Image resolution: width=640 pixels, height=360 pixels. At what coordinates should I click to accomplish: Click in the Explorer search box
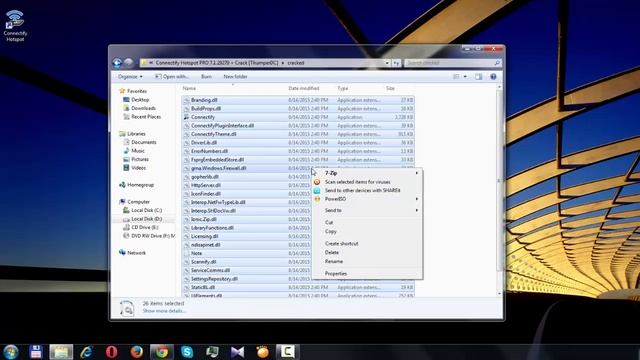tap(452, 63)
